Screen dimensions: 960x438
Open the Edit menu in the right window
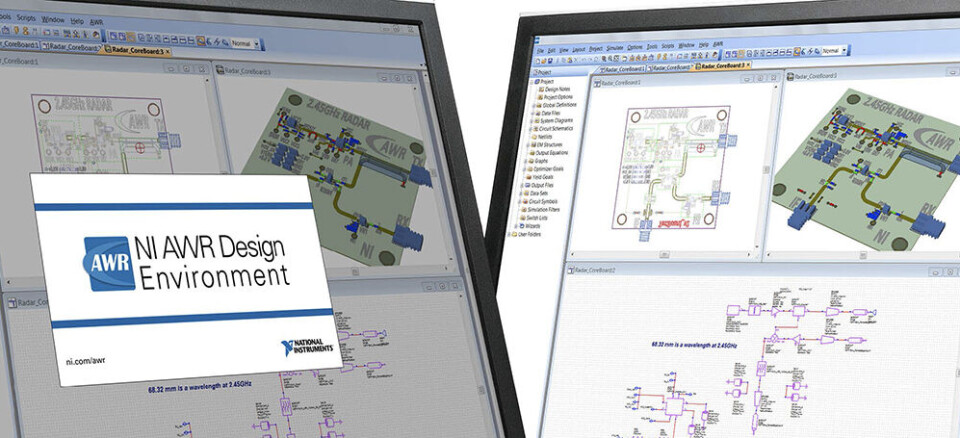[552, 51]
